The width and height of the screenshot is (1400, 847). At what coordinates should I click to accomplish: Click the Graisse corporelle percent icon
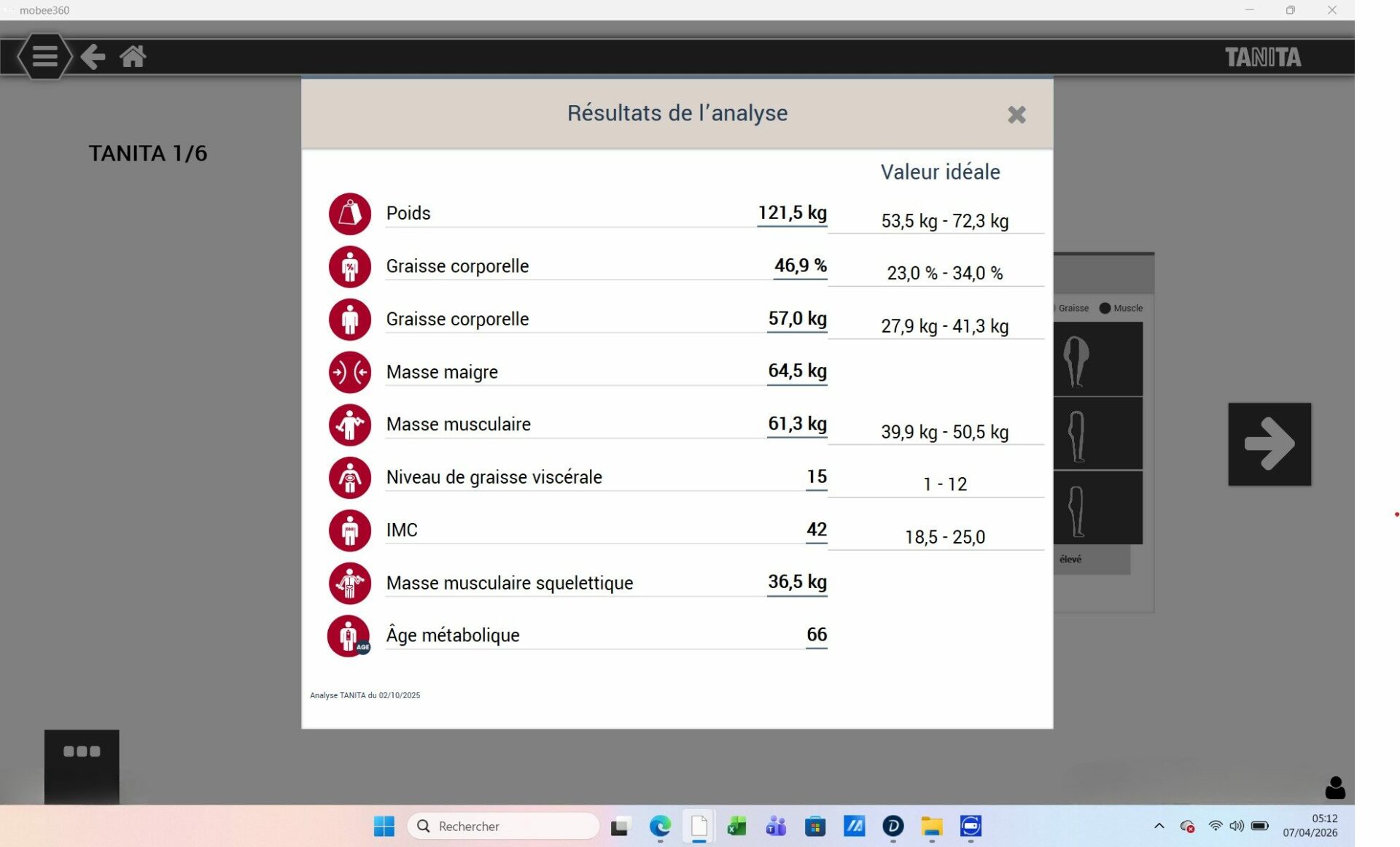point(349,267)
